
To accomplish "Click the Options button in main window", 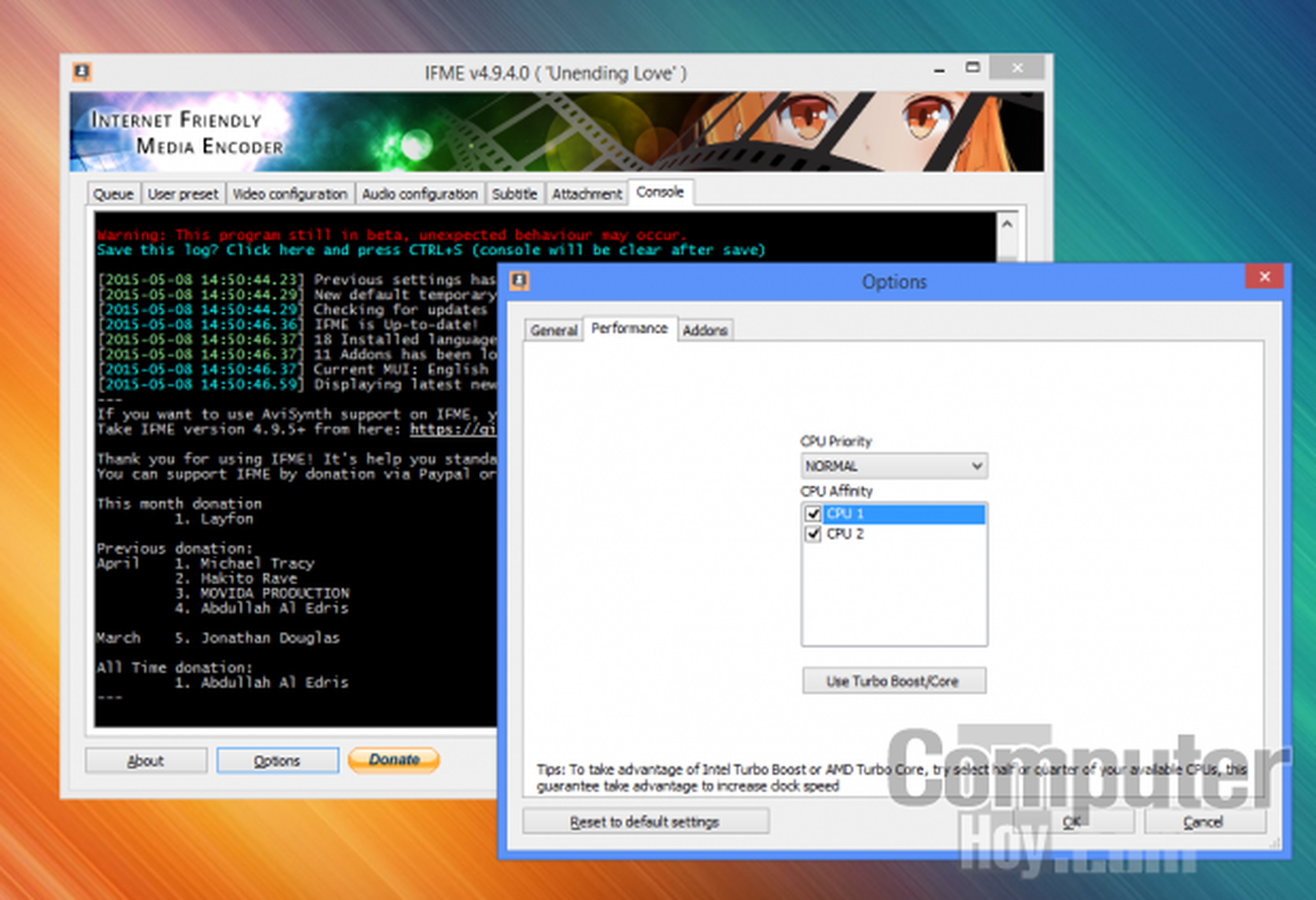I will (278, 761).
